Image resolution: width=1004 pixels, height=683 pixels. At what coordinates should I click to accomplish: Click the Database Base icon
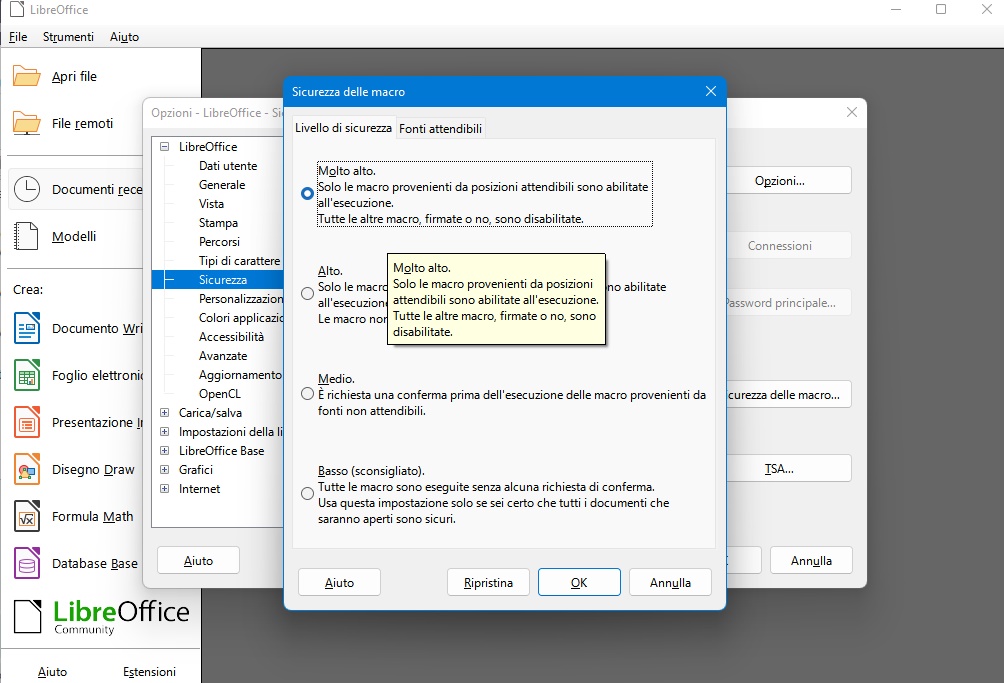(27, 563)
